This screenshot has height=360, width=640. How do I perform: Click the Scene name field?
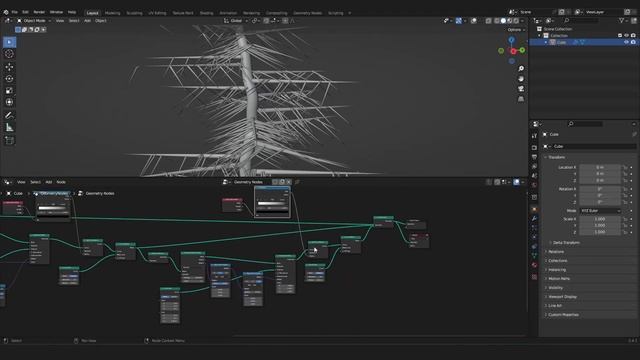coord(536,12)
